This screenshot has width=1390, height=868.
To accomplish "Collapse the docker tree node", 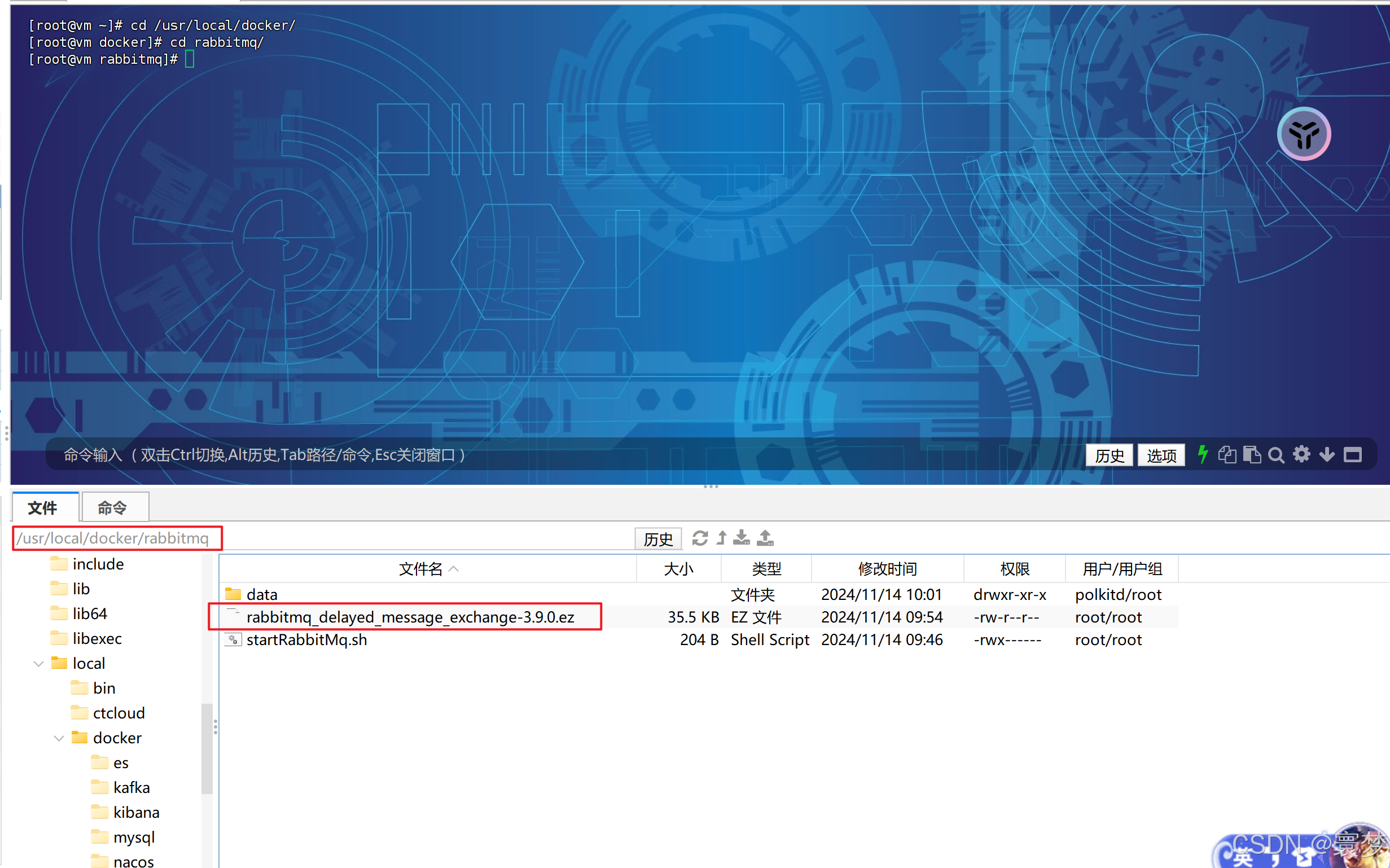I will [x=58, y=738].
